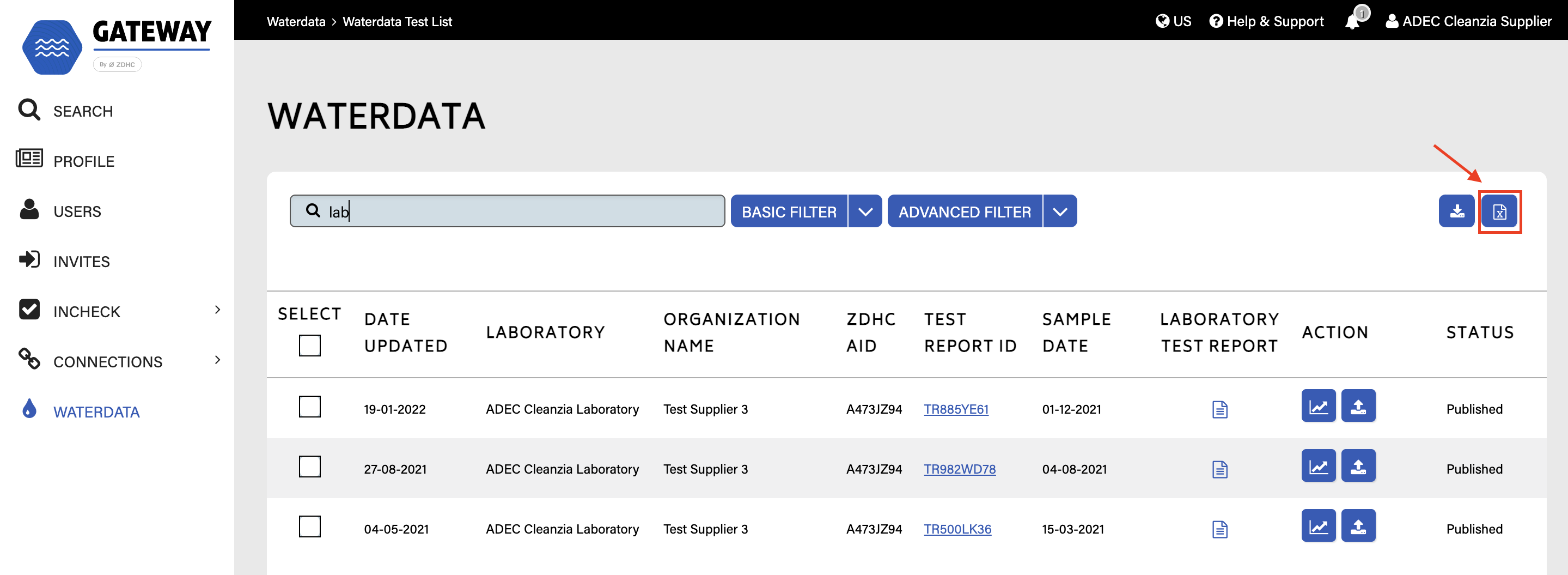Click the ORGANIZATION NAME column header
Viewport: 1568px width, 575px height.
click(731, 332)
